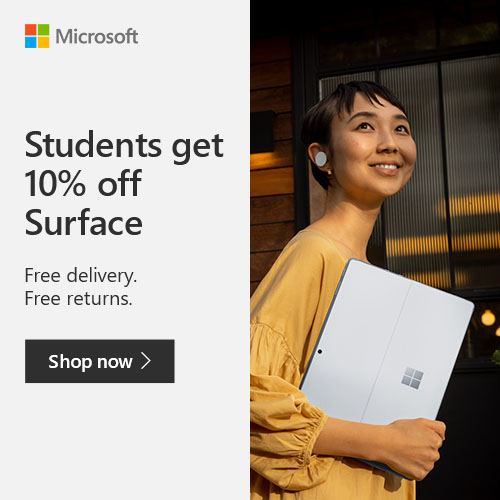Click the glowing bulb light behind tablet
This screenshot has width=500, height=500.
[488, 318]
